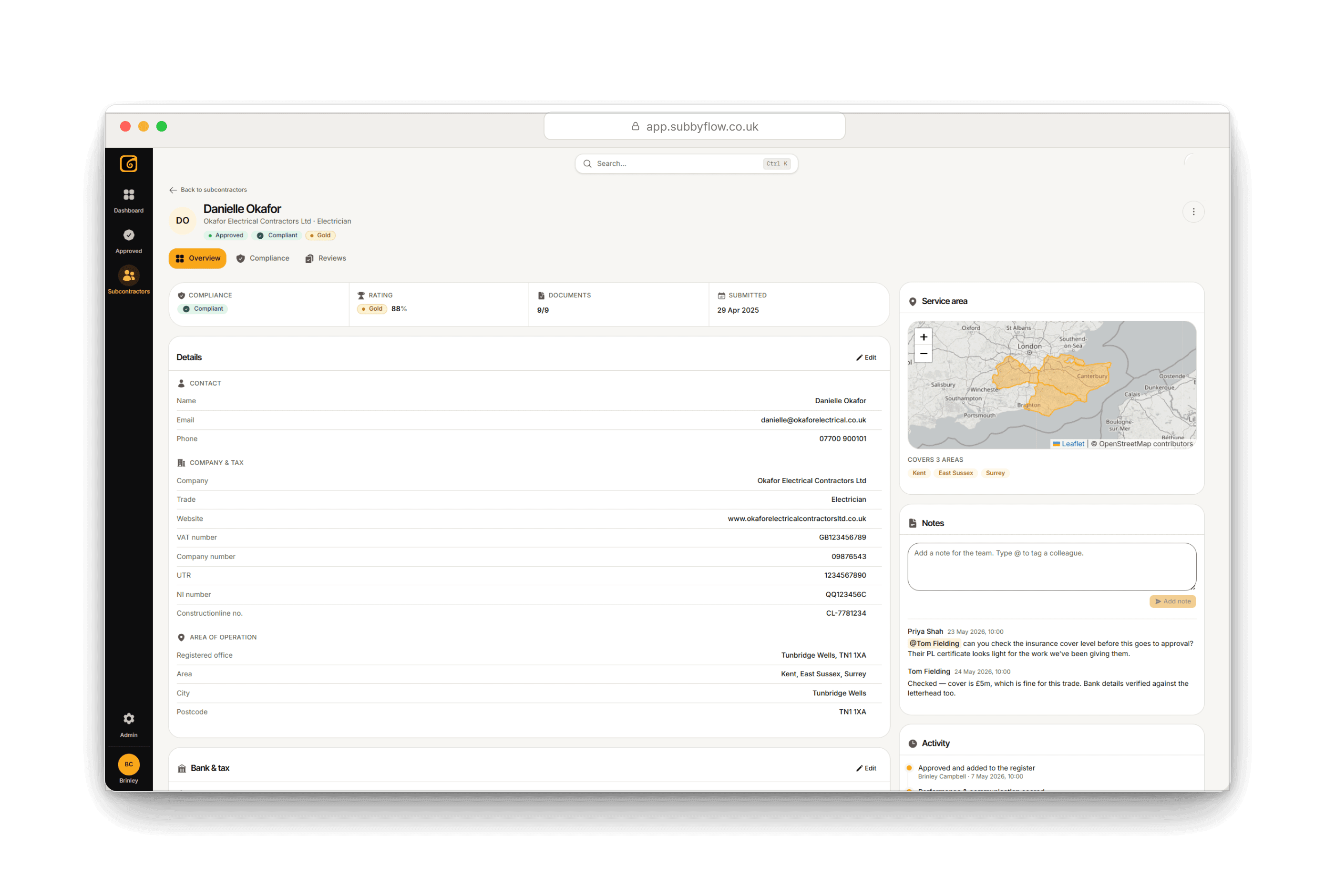Click the browser address bar

click(694, 126)
